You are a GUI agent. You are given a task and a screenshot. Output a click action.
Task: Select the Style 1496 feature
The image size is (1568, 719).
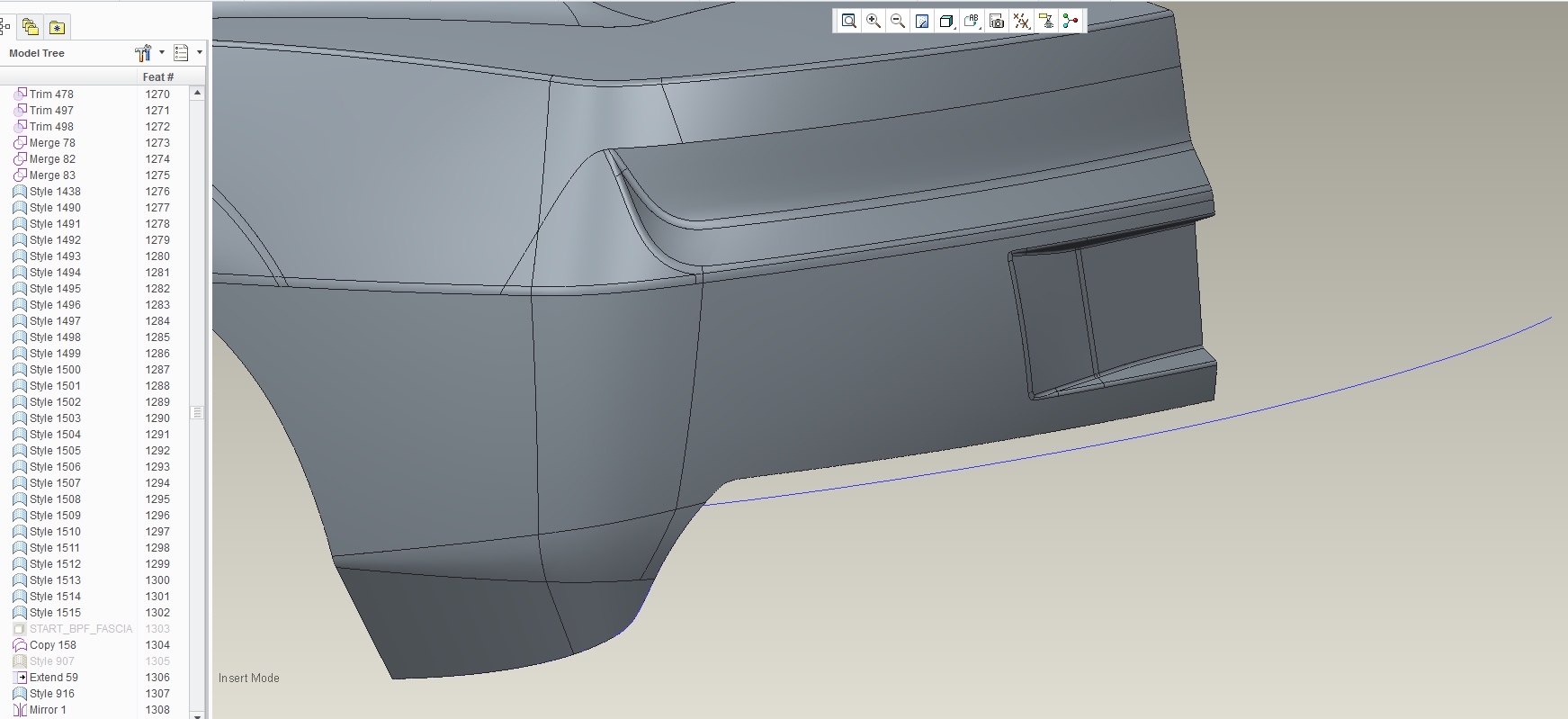(x=55, y=305)
